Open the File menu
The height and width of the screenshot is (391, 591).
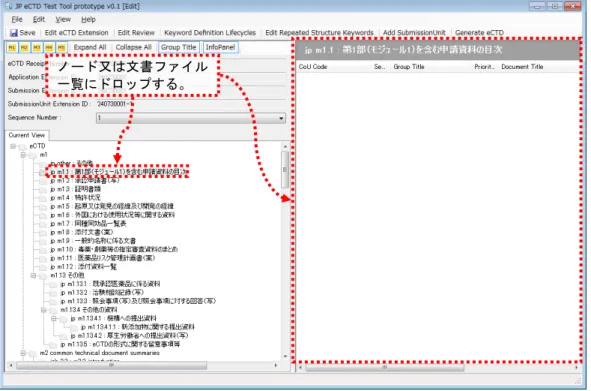[17, 20]
